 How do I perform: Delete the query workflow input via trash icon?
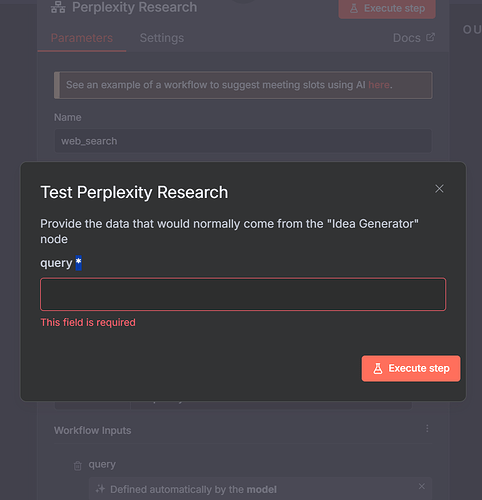point(77,465)
